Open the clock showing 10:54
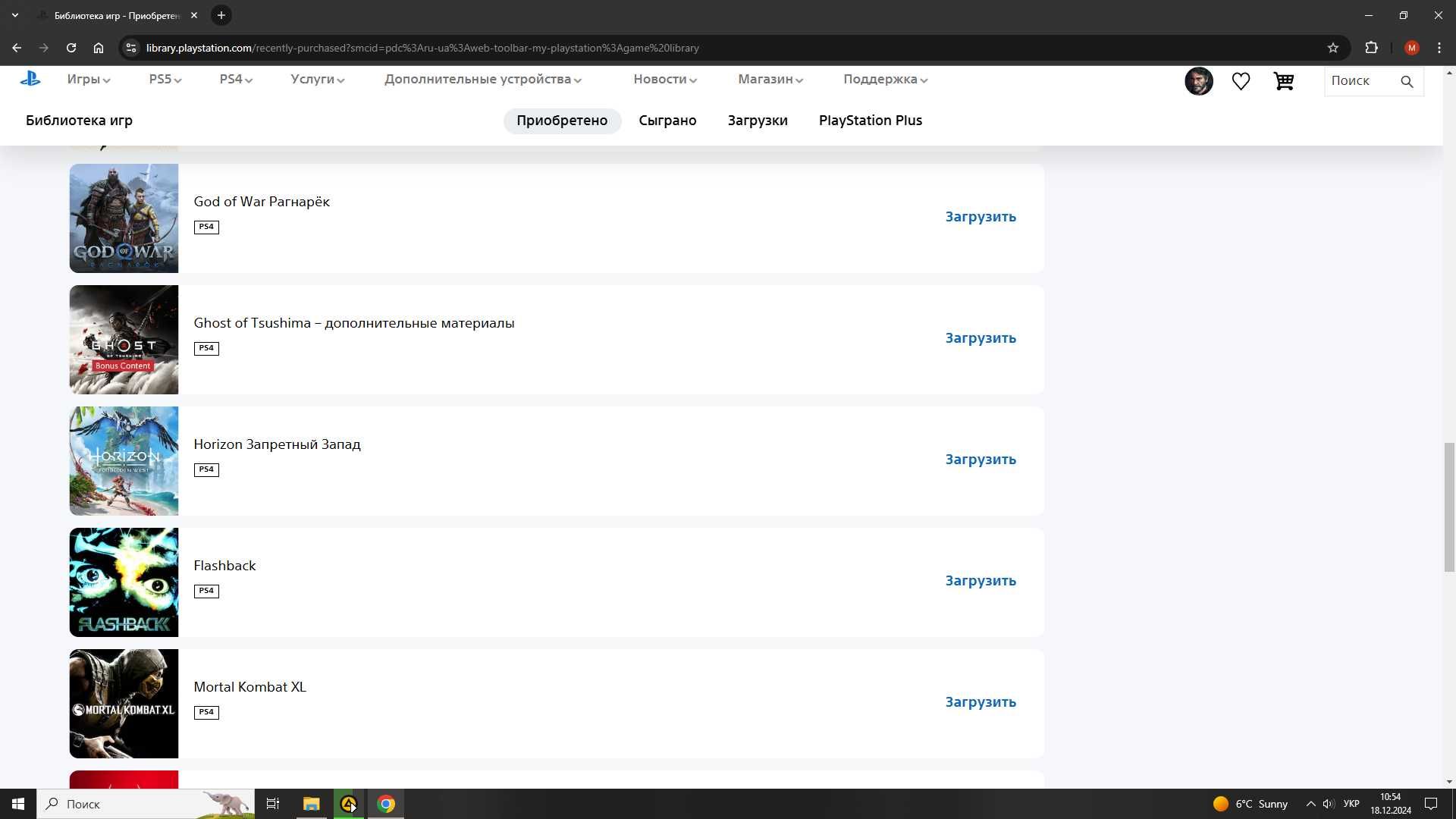This screenshot has width=1456, height=819. click(x=1390, y=804)
